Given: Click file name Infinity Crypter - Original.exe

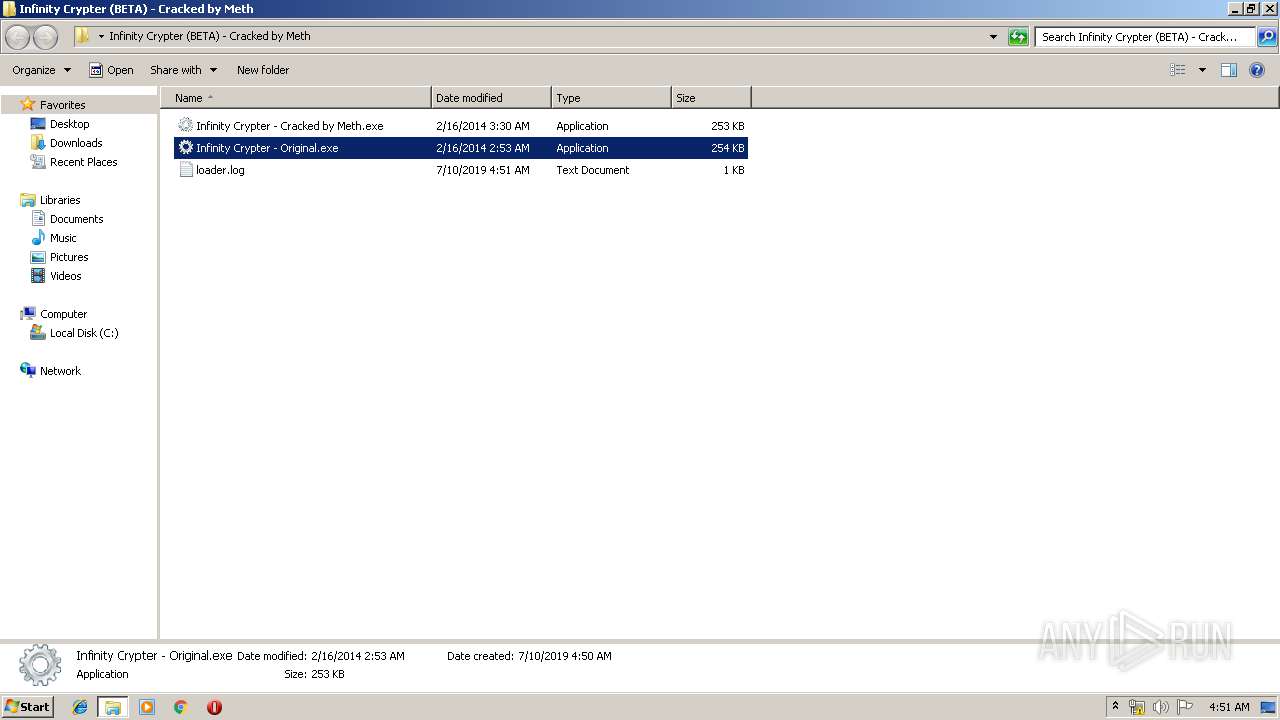Looking at the screenshot, I should pyautogui.click(x=267, y=148).
